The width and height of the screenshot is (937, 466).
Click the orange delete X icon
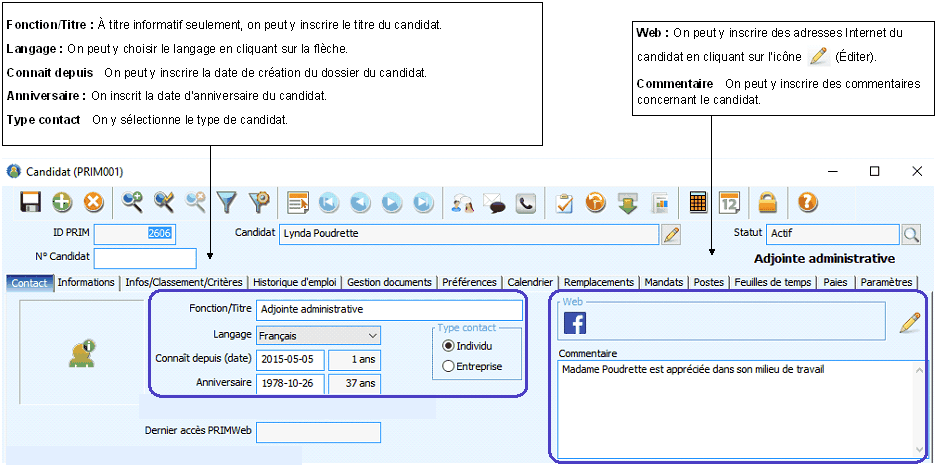93,203
